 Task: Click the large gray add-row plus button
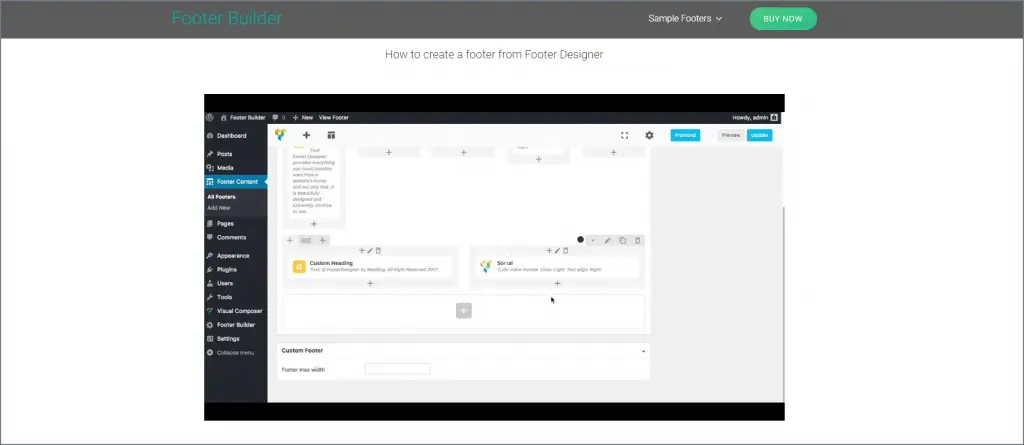click(x=464, y=311)
